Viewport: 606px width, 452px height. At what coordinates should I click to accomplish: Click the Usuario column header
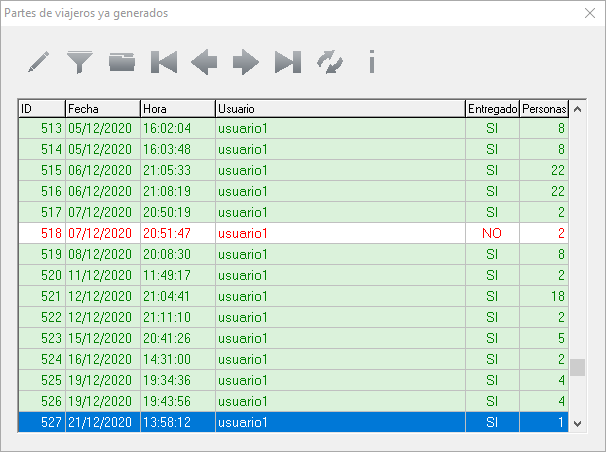340,108
